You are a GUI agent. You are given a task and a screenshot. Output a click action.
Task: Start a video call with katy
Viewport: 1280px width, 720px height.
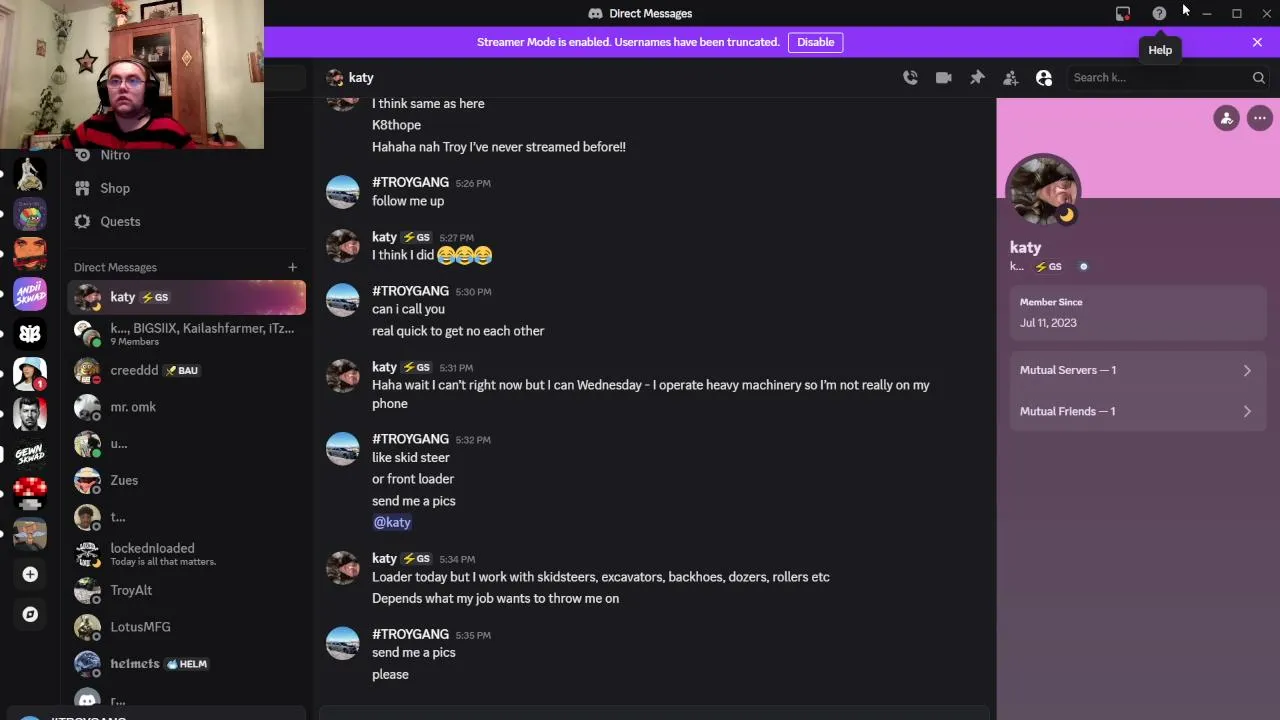(943, 78)
